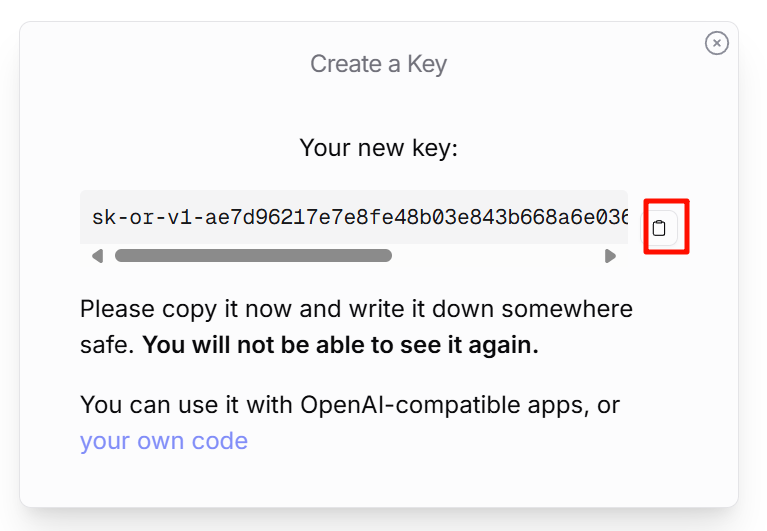Click inside the sk-or-v1 key text field
The image size is (767, 531).
coord(354,217)
